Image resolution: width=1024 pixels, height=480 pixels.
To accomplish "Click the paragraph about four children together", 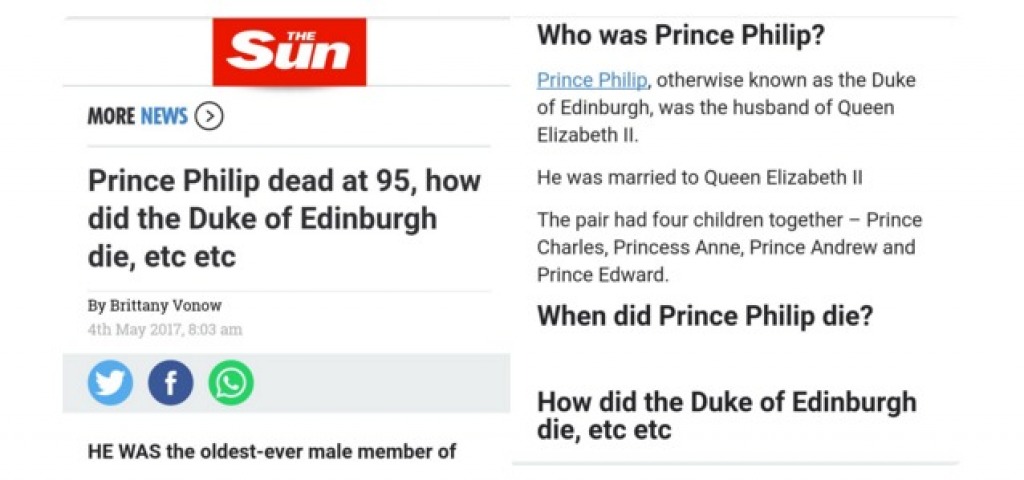I will coord(729,248).
